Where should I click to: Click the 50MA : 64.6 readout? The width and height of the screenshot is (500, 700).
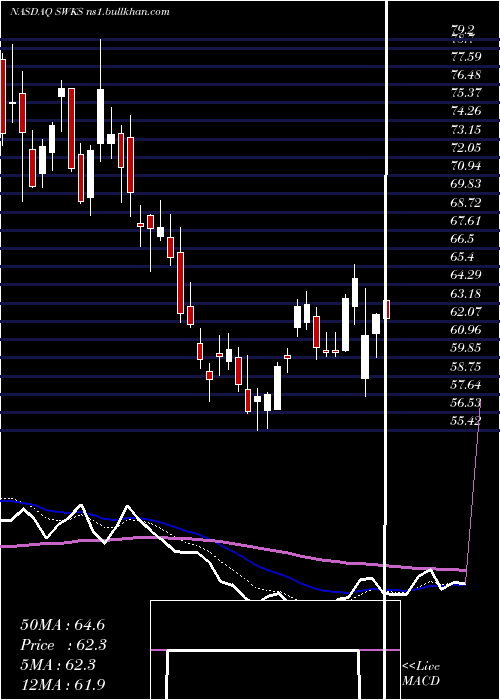[x=63, y=625]
